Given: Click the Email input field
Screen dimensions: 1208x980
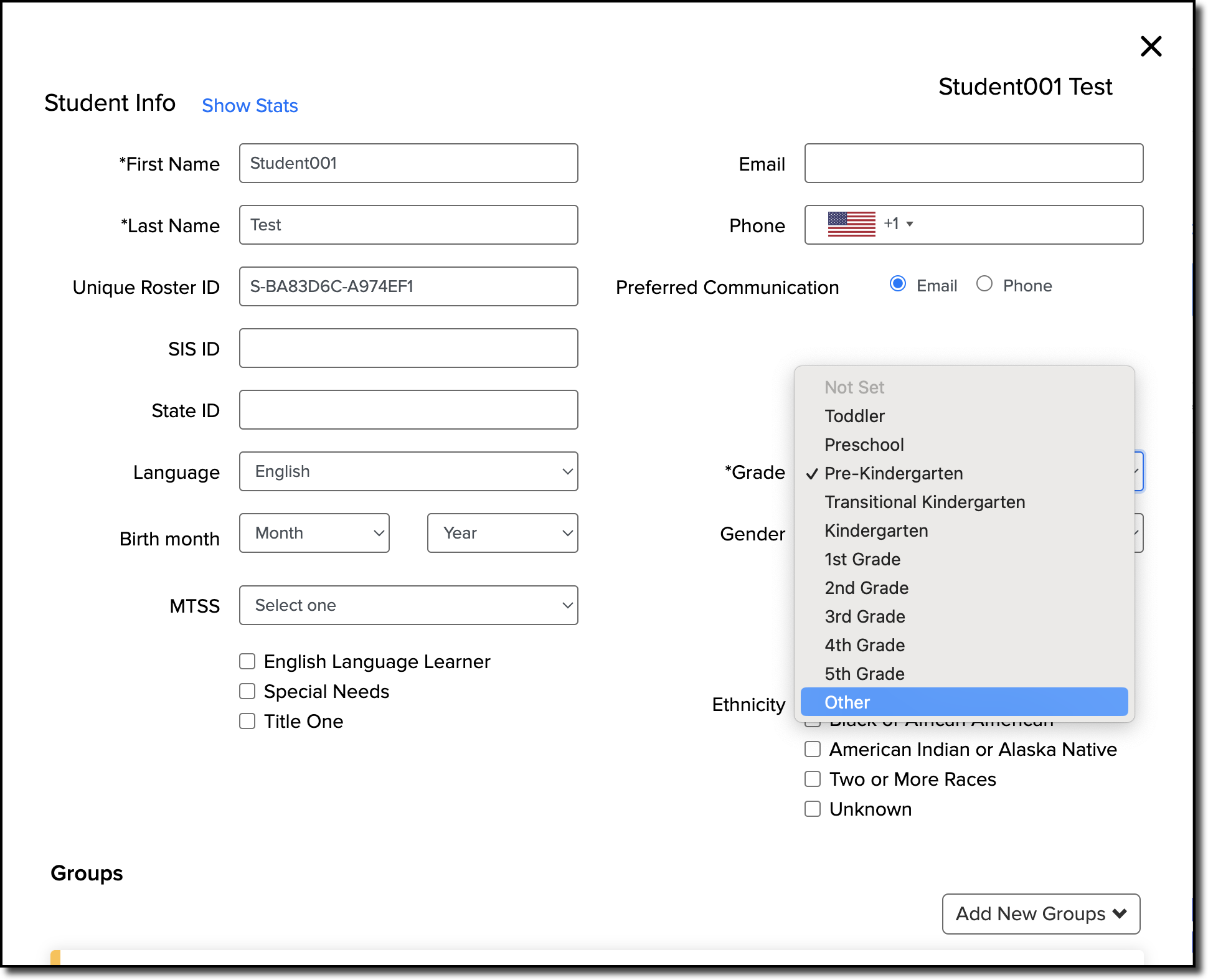Looking at the screenshot, I should pos(974,163).
